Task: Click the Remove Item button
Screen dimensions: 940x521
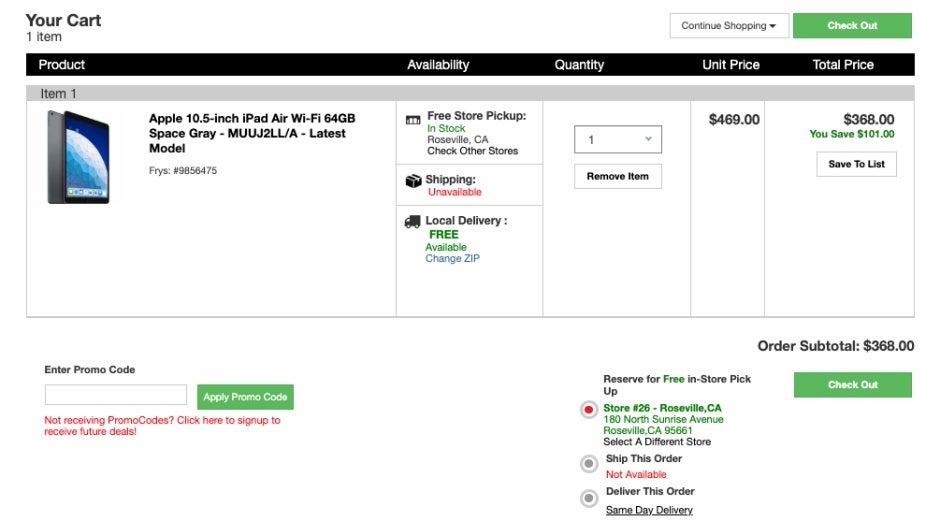Action: point(618,176)
